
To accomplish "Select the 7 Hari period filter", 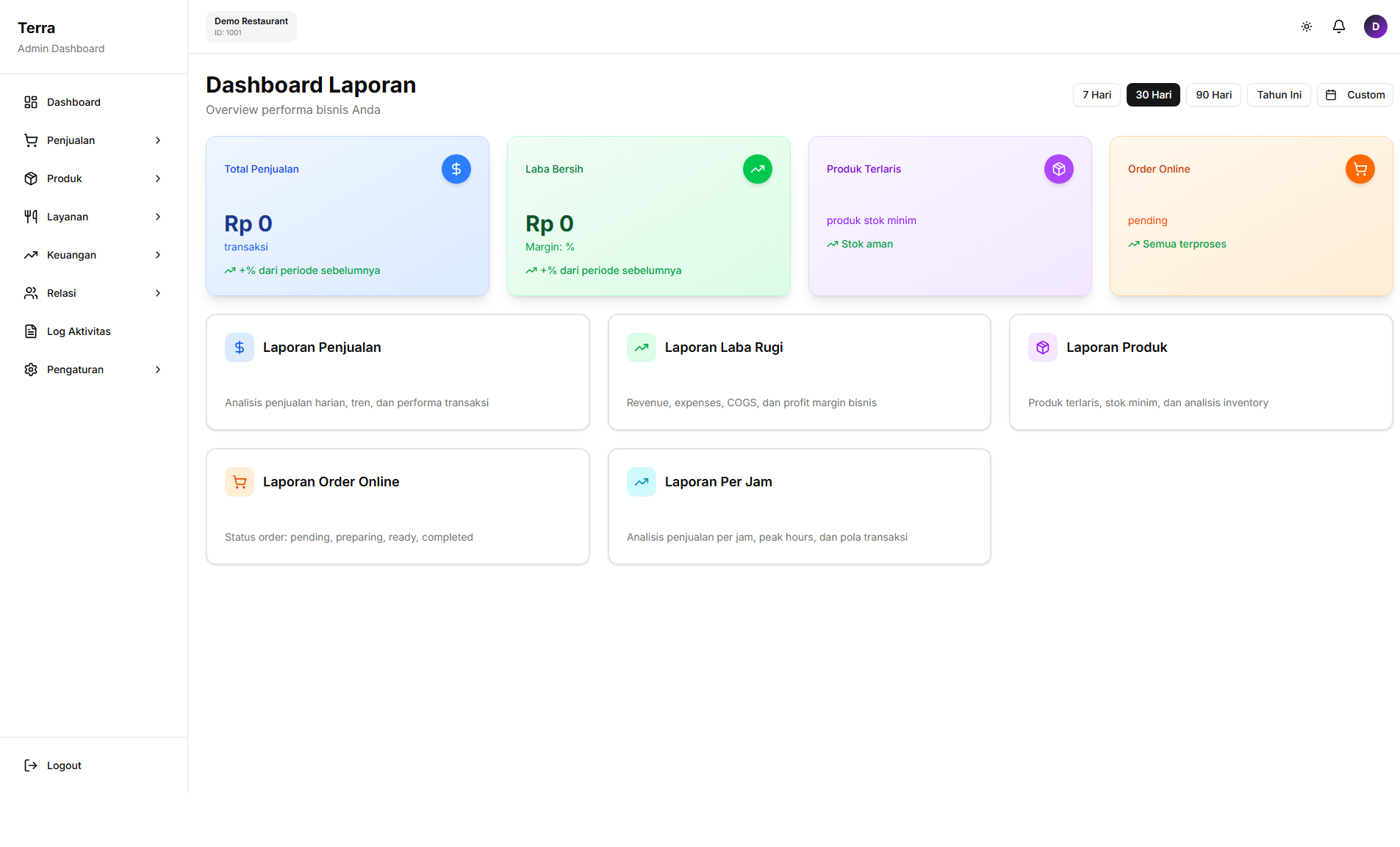I will tap(1096, 95).
